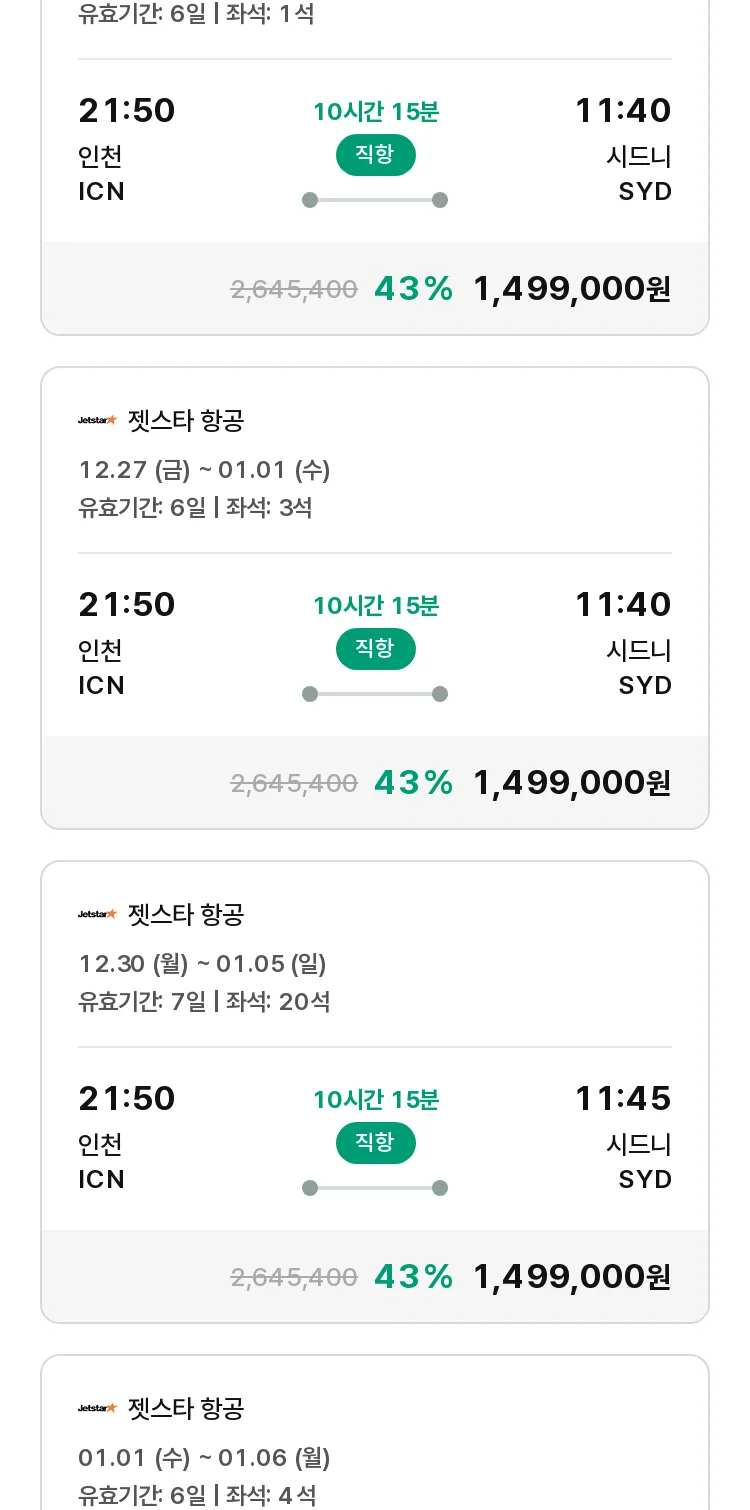The image size is (750, 1510).
Task: Select 1,499,000원 price on 12.27 flight
Action: pos(572,783)
